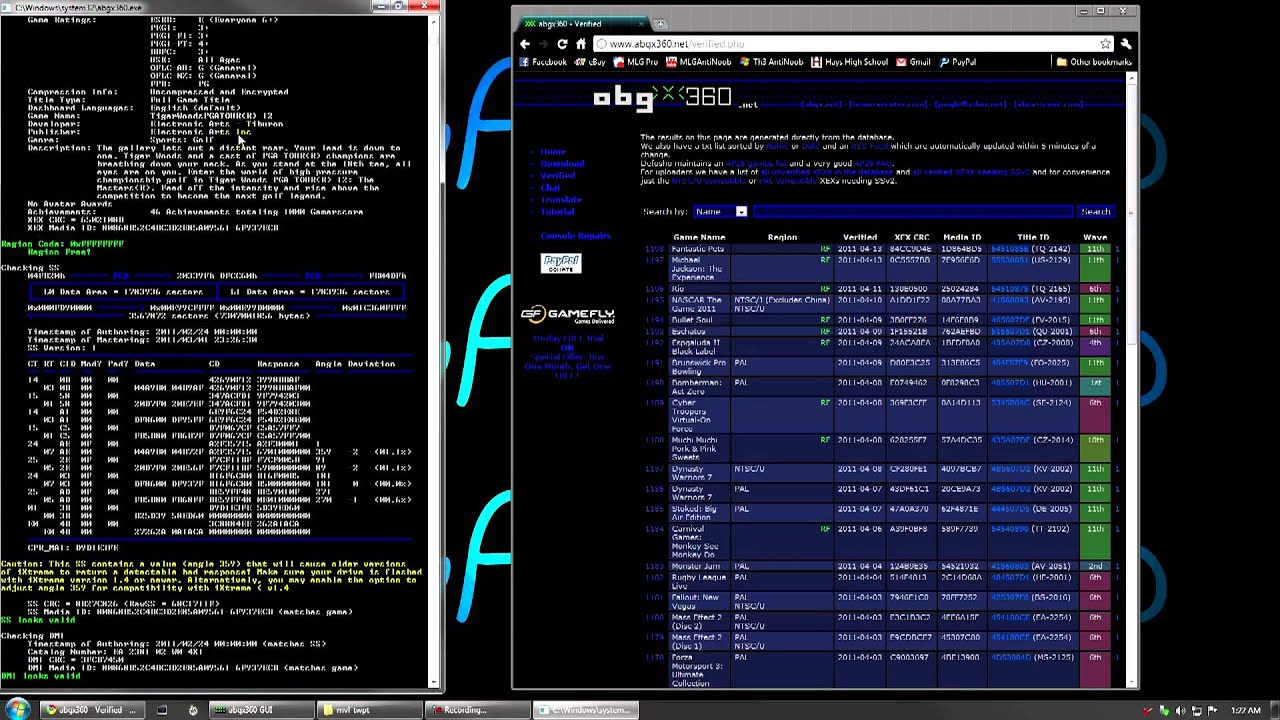This screenshot has width=1280, height=720.
Task: Open the Chat link in site sidebar
Action: [550, 187]
